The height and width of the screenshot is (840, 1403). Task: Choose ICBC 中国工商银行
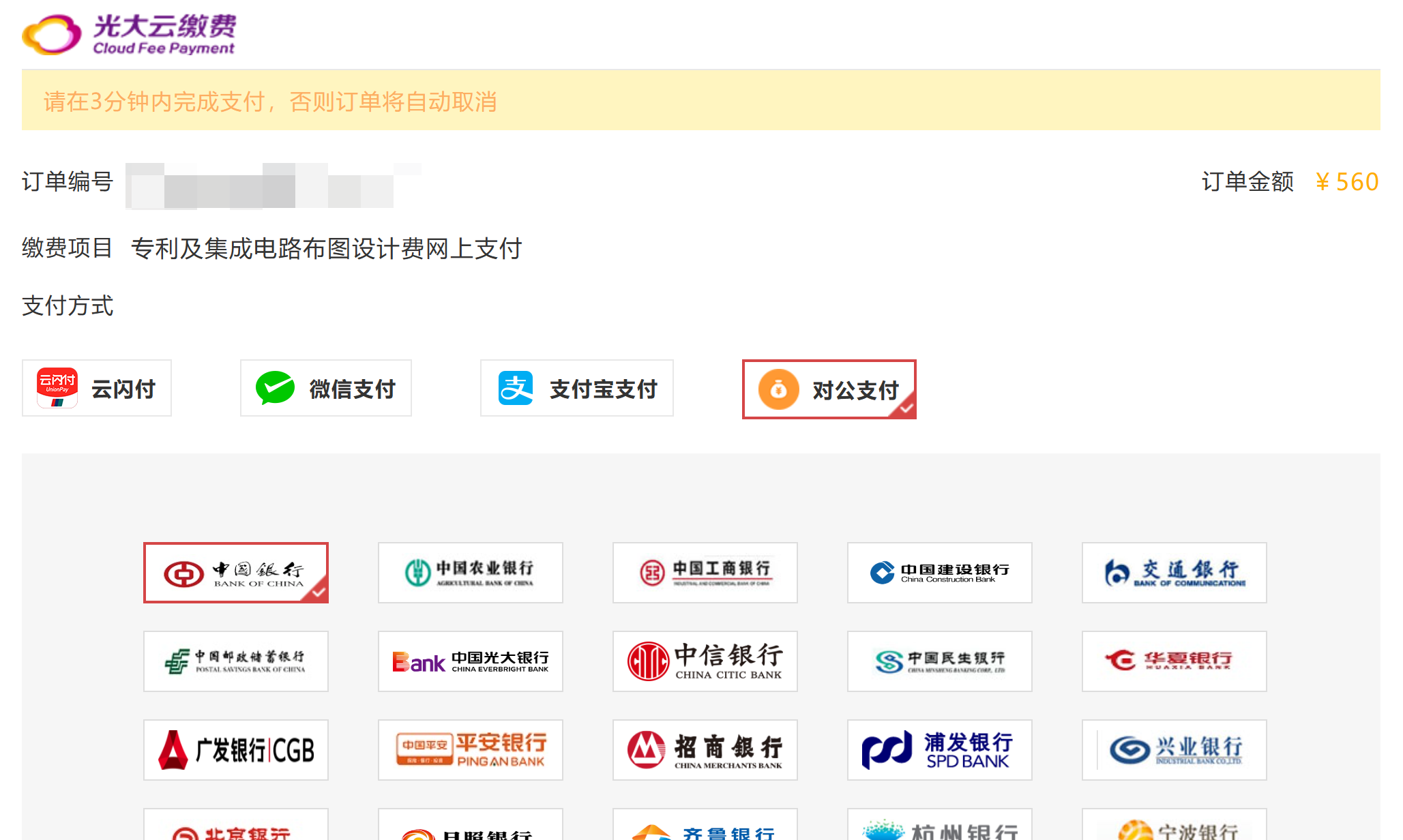pyautogui.click(x=705, y=573)
